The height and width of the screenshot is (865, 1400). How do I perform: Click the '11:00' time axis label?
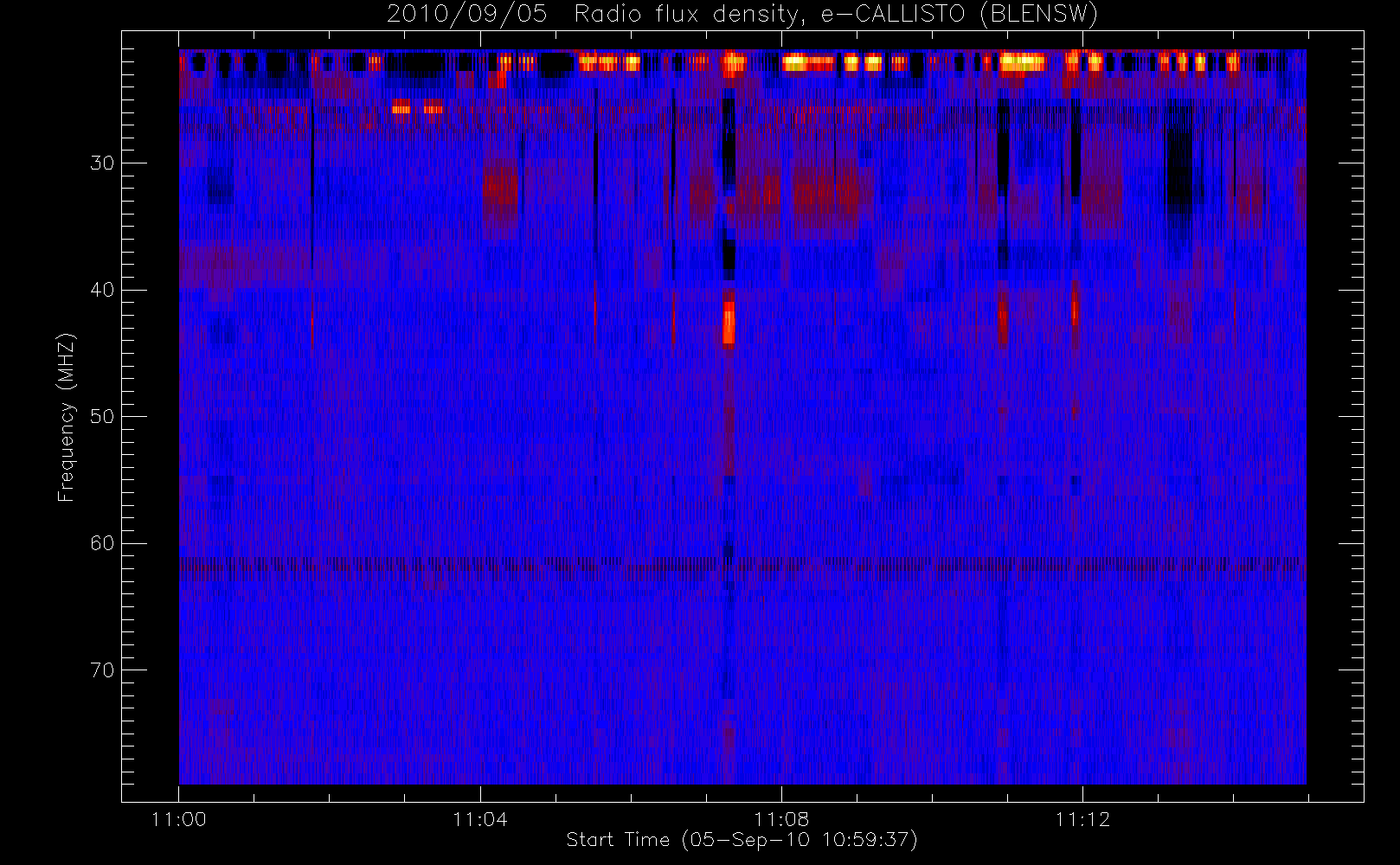click(x=179, y=819)
